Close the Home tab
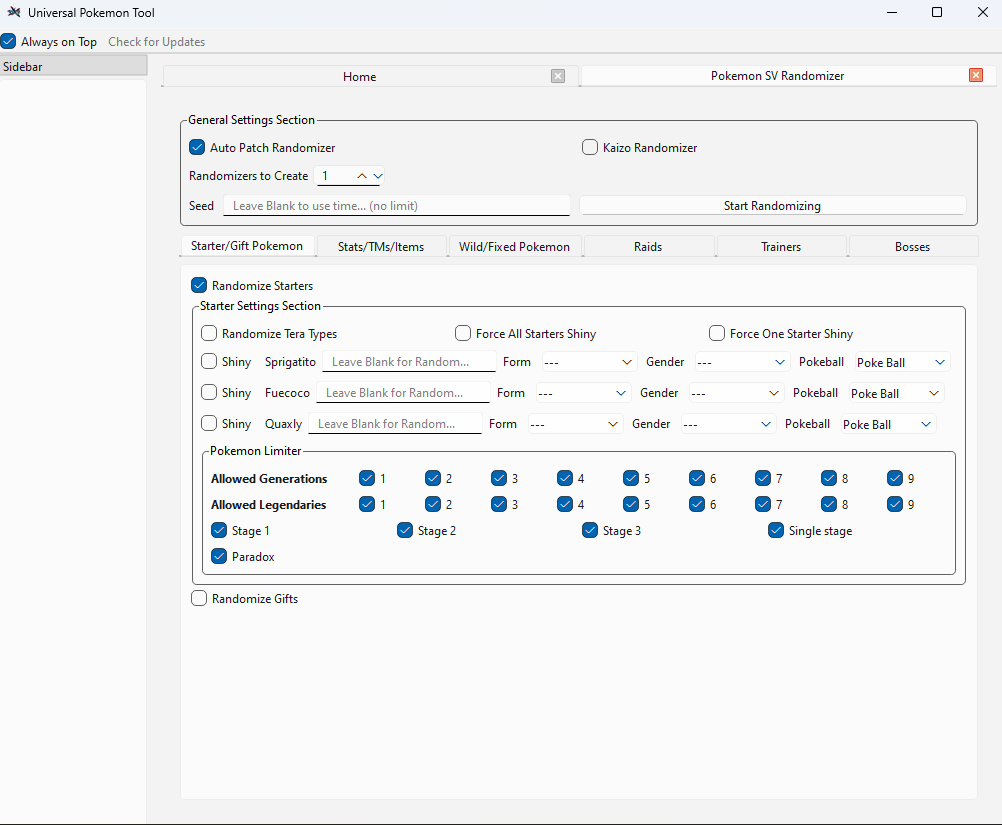This screenshot has width=1002, height=825. point(558,76)
